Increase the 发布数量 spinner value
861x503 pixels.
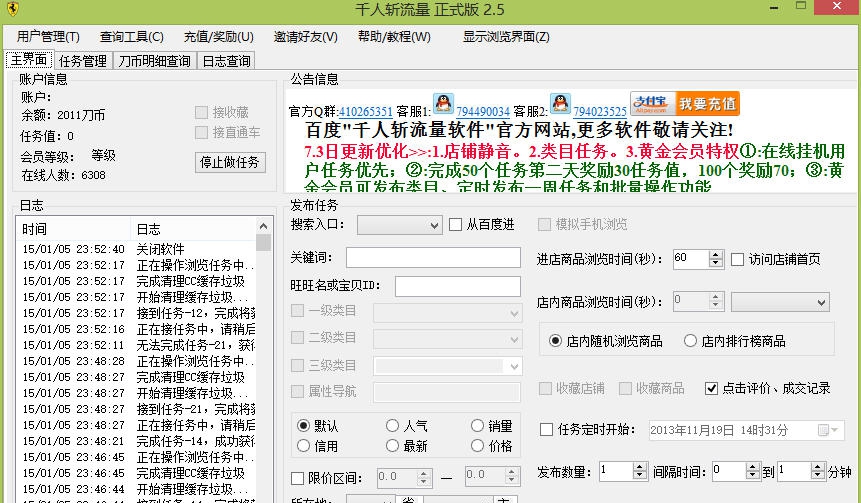(640, 467)
